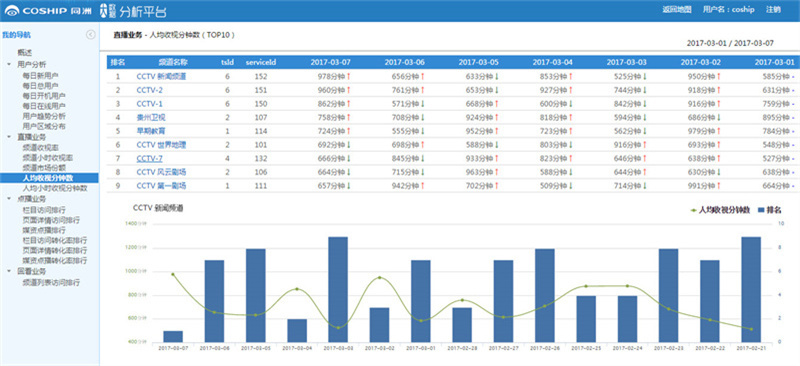Open 页面详情访问排行 report

coord(51,220)
